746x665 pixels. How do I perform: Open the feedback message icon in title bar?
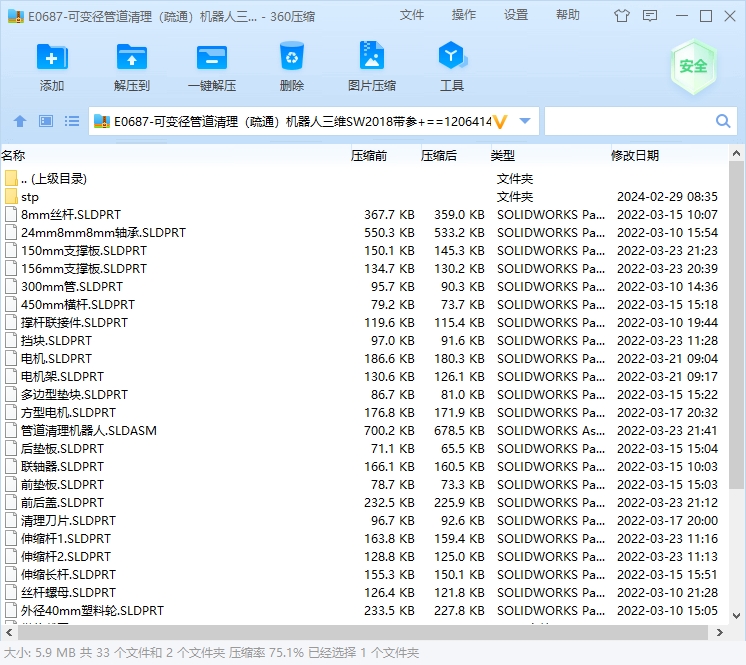click(650, 16)
